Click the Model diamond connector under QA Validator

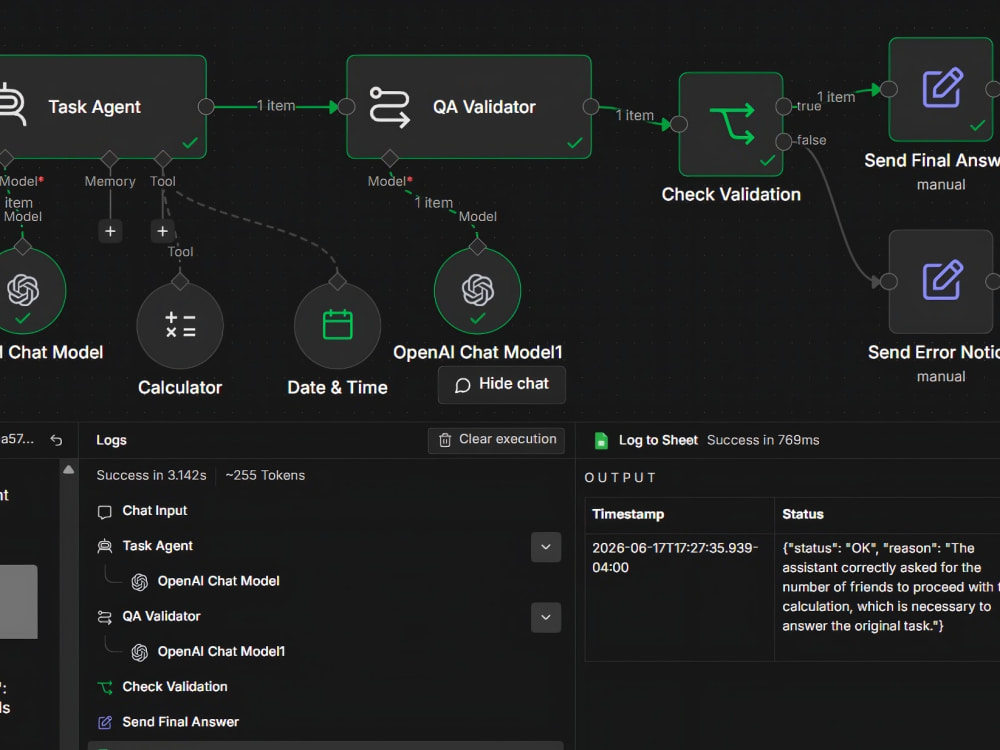(x=390, y=158)
